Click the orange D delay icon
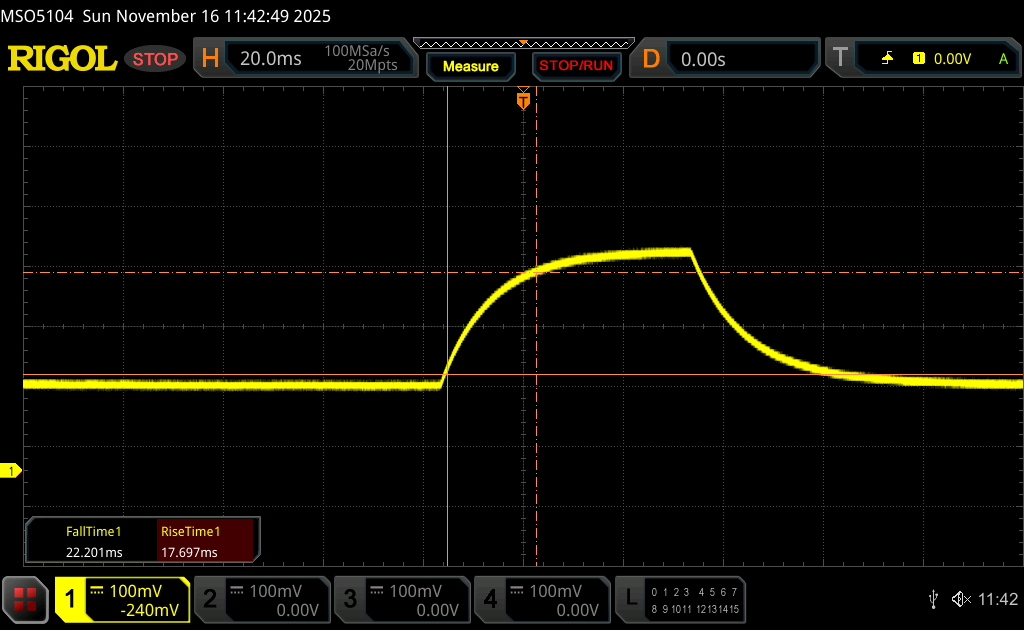The image size is (1024, 630). 651,59
